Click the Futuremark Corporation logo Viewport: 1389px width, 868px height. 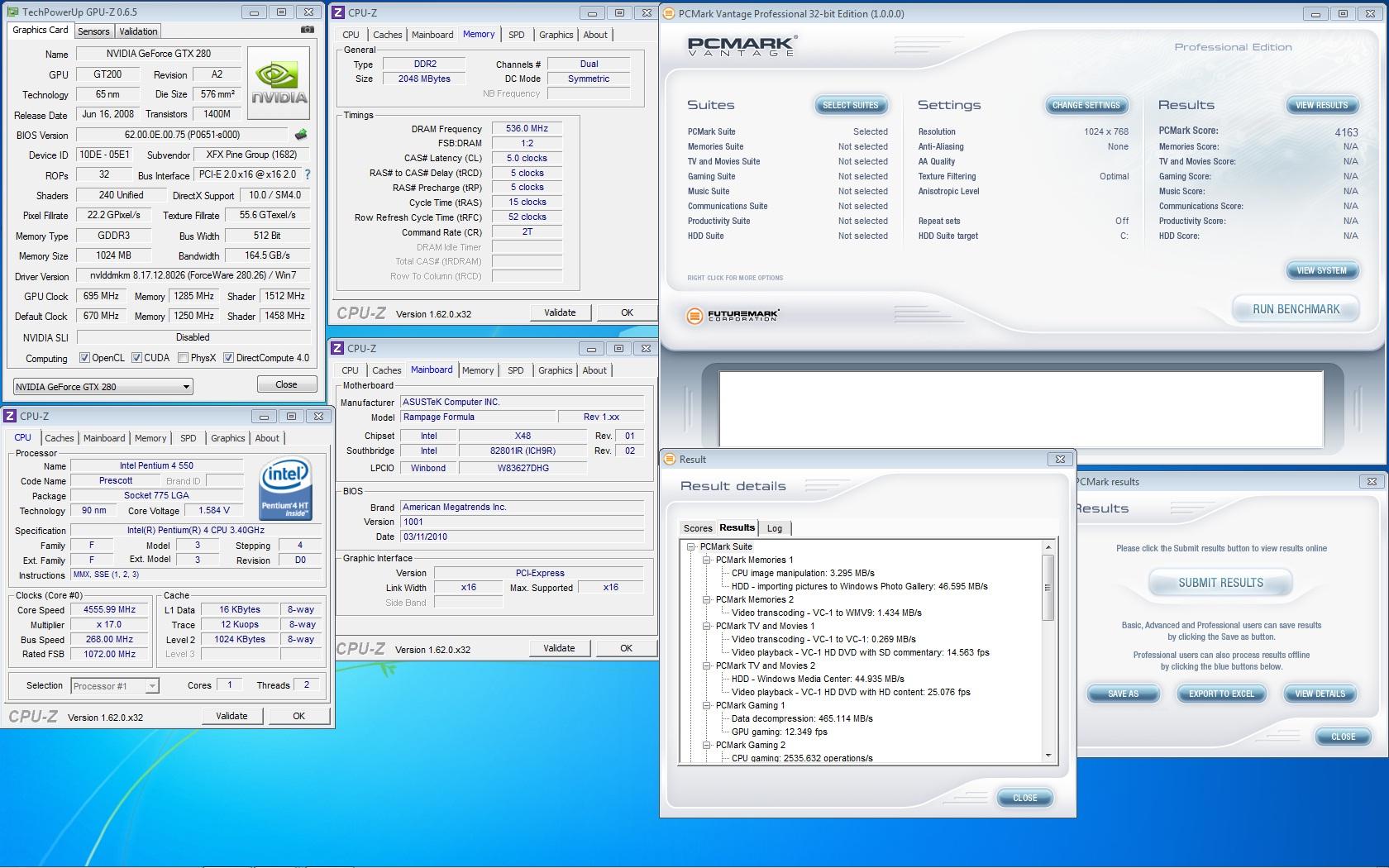click(733, 315)
